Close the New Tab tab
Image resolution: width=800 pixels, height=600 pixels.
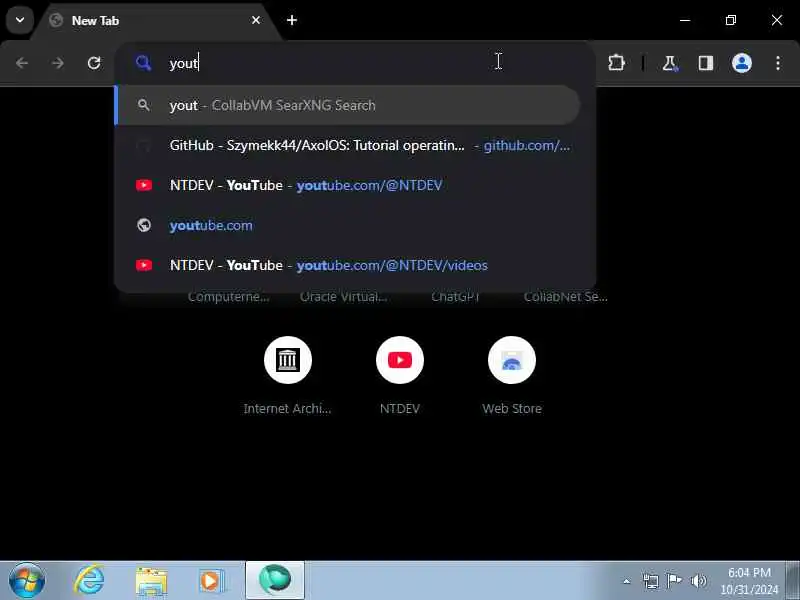pyautogui.click(x=256, y=20)
